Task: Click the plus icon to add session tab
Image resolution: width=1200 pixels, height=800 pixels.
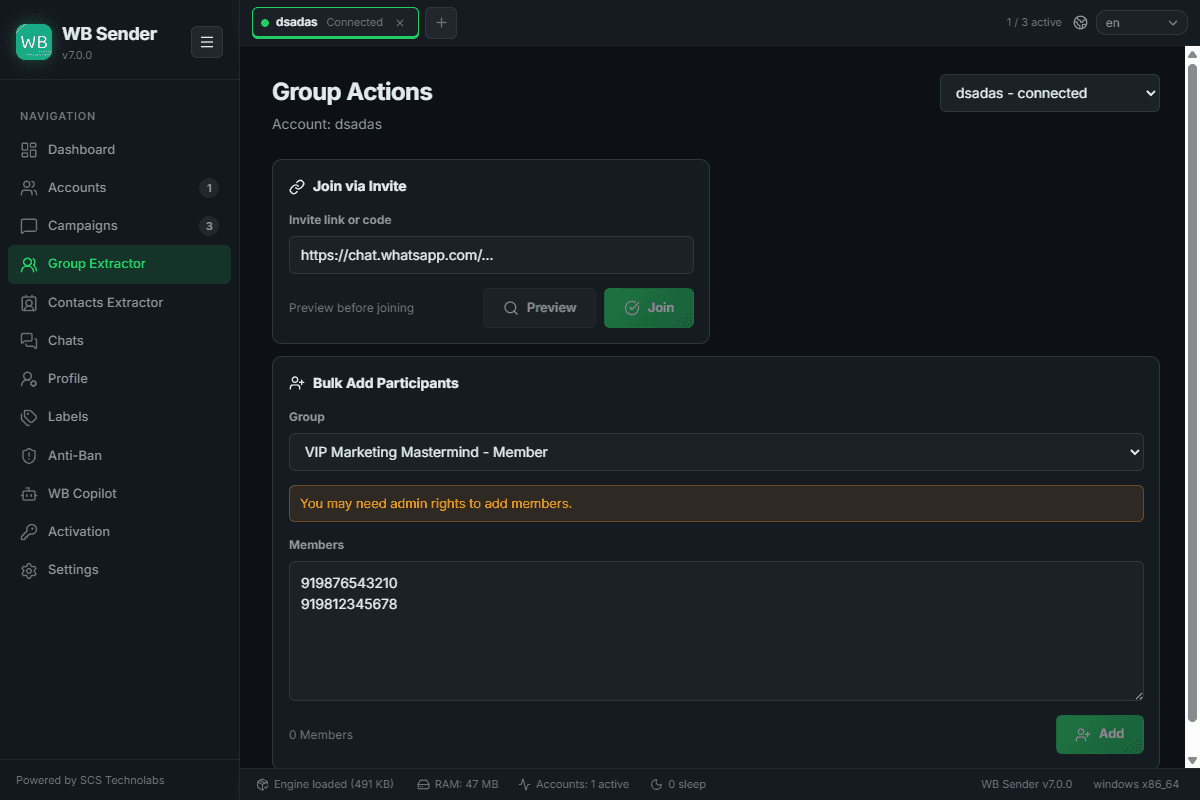Action: point(441,22)
